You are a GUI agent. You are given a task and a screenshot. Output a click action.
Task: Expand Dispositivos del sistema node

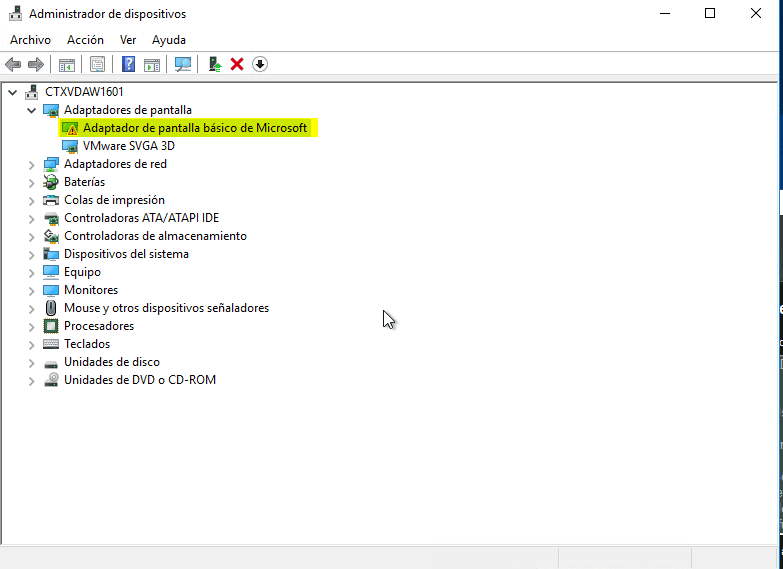point(31,255)
